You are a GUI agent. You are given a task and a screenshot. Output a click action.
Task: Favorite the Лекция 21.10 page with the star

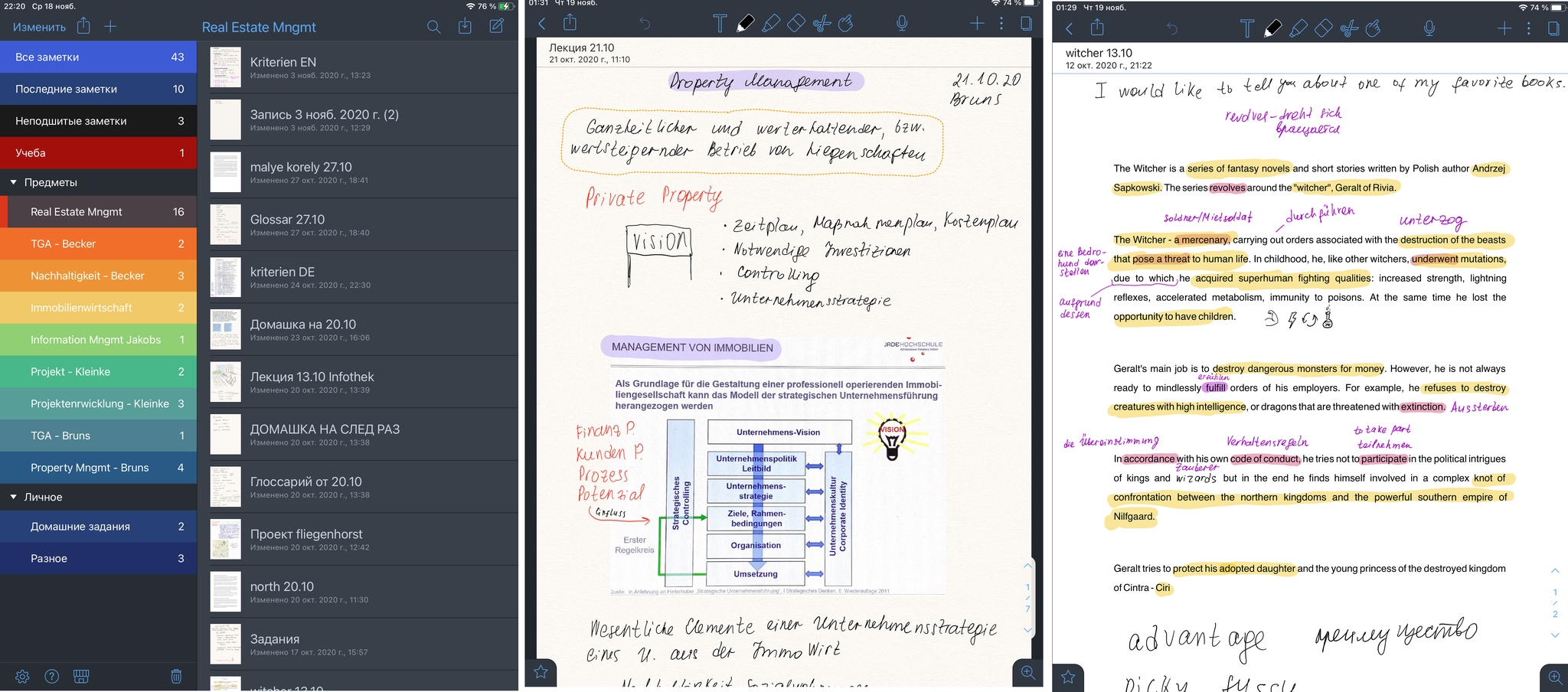pyautogui.click(x=541, y=672)
